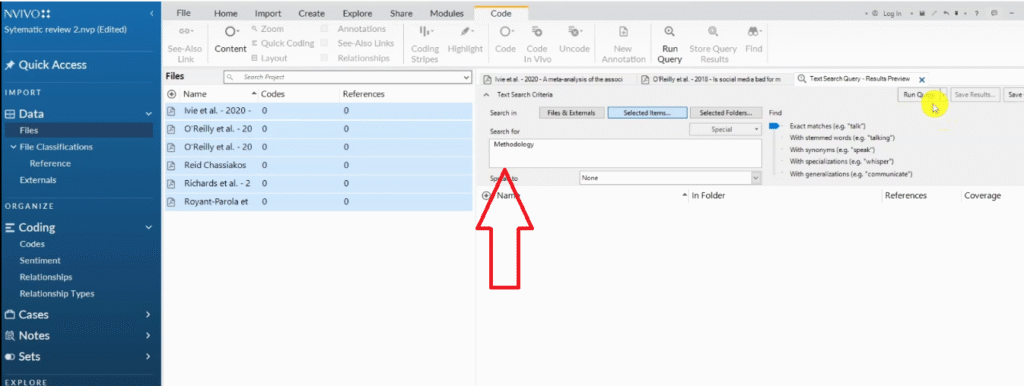
Task: Click Store Query Results in ribbon
Action: [x=713, y=44]
